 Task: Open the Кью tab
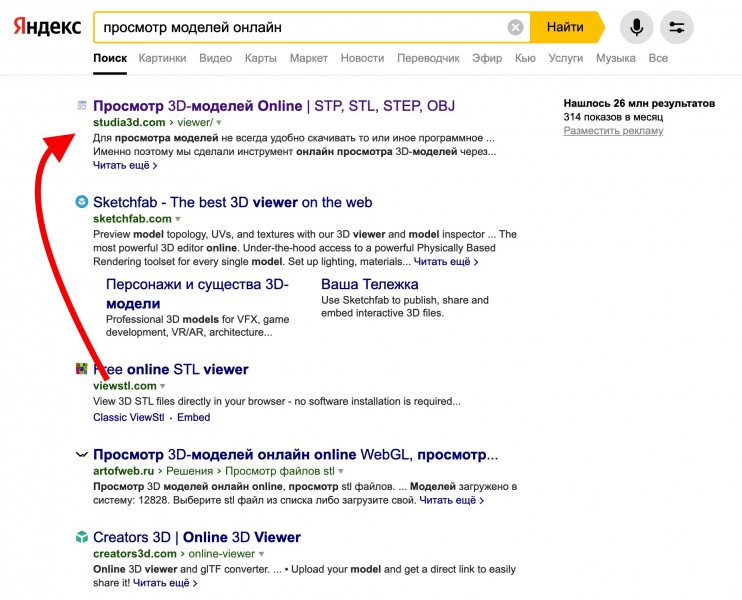pos(525,58)
